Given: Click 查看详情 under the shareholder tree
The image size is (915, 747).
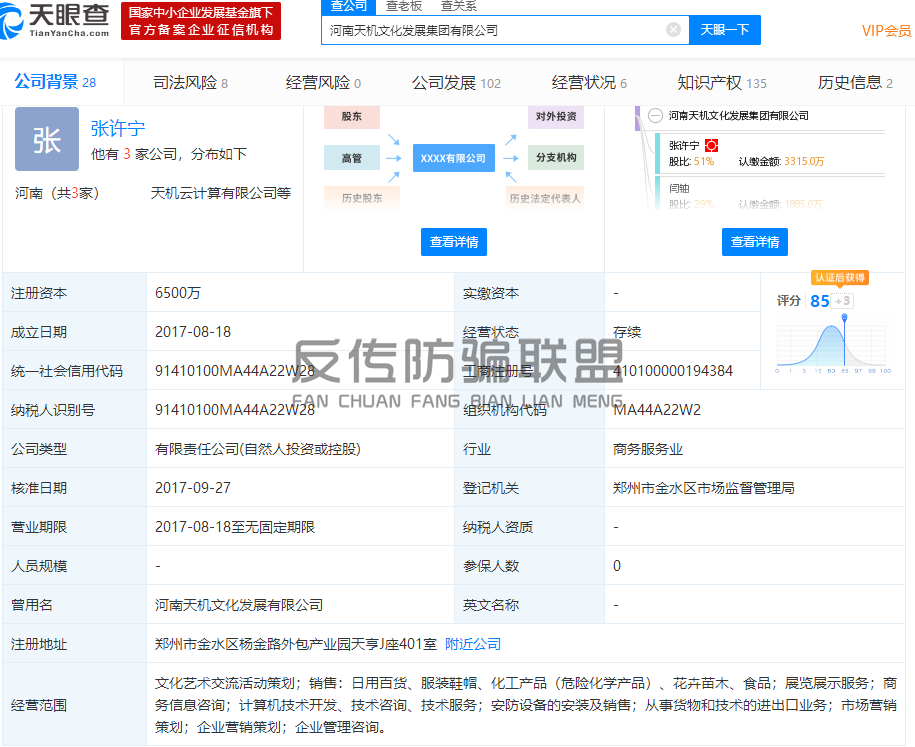Looking at the screenshot, I should pos(754,242).
